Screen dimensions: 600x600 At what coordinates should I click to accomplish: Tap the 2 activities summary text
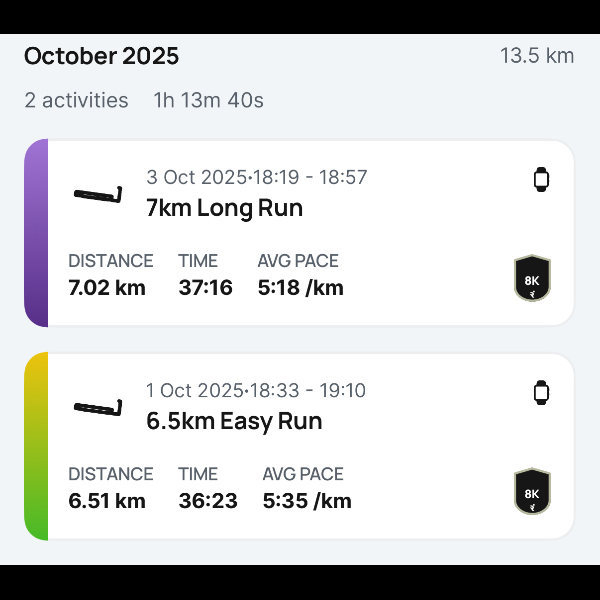pyautogui.click(x=76, y=100)
